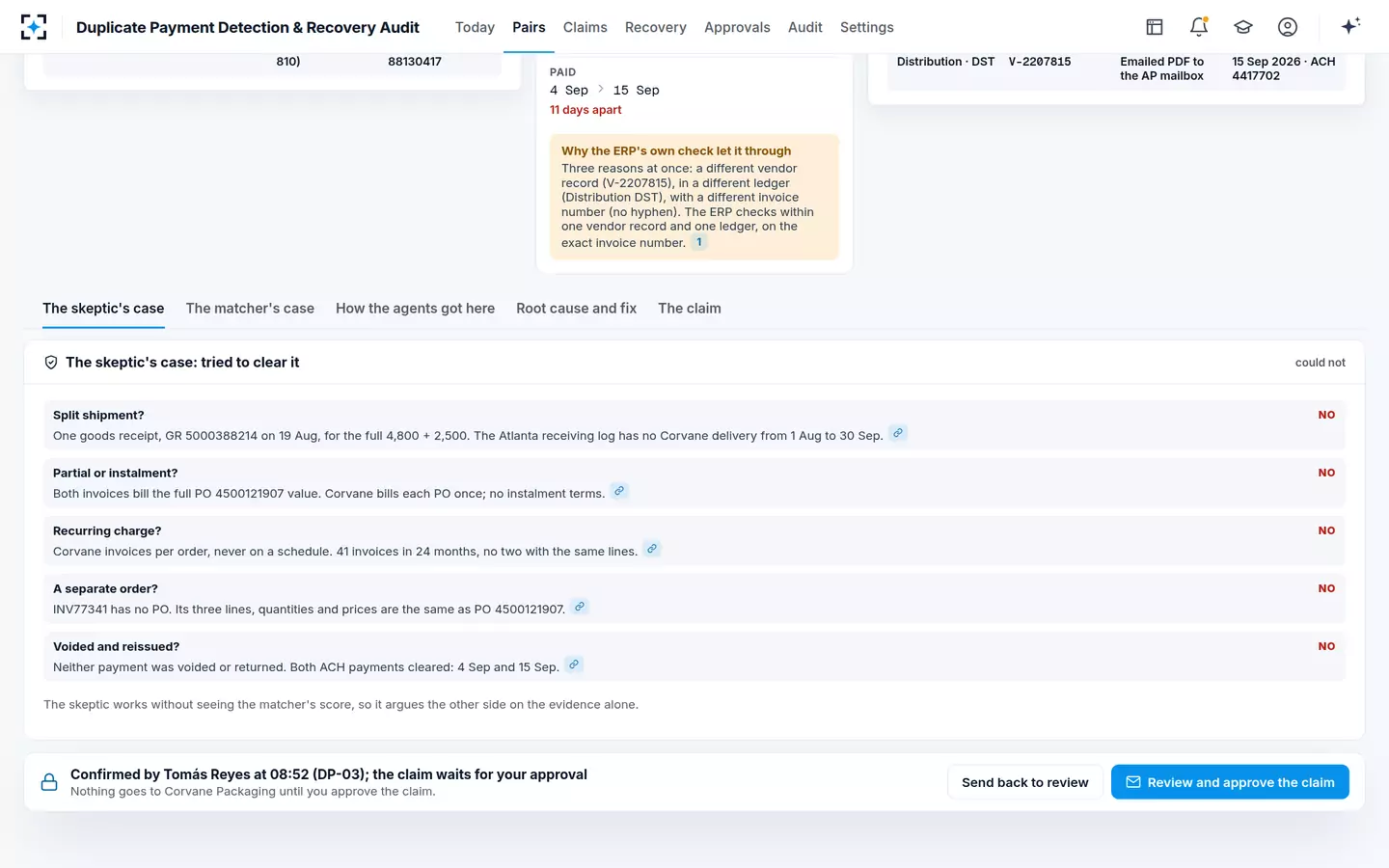The width and height of the screenshot is (1389, 868).
Task: Open evidence link for Partial or instalment row
Action: point(619,491)
